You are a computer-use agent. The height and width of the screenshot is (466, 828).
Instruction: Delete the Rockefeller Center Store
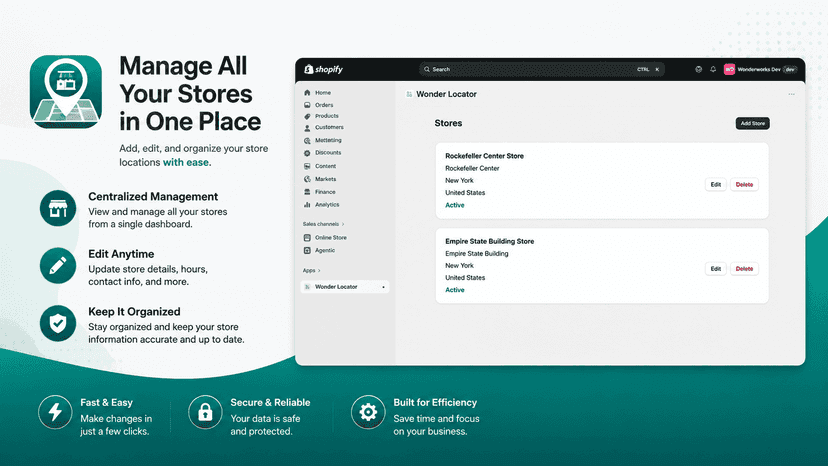tap(744, 184)
